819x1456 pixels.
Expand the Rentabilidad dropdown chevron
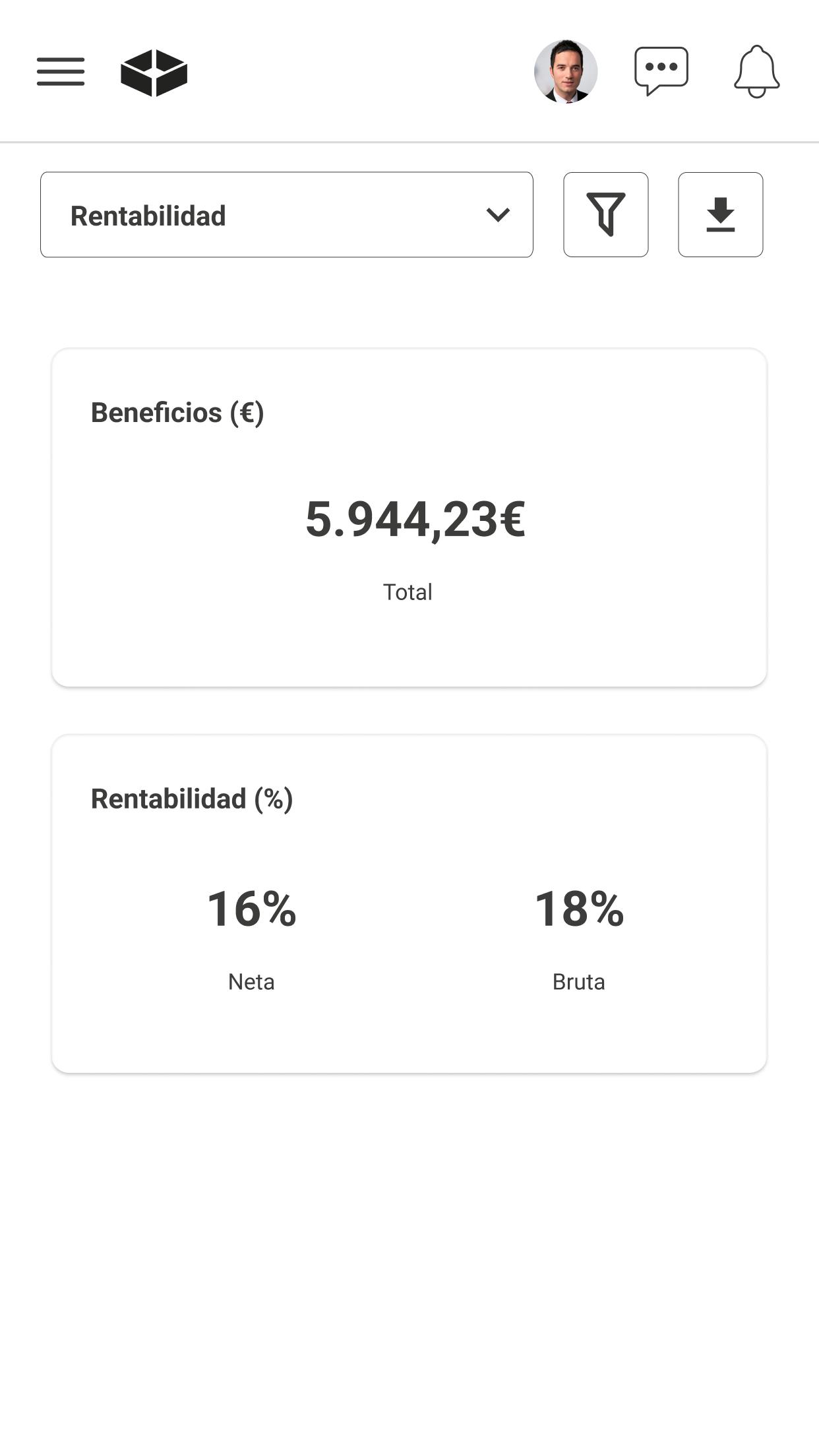pos(498,215)
